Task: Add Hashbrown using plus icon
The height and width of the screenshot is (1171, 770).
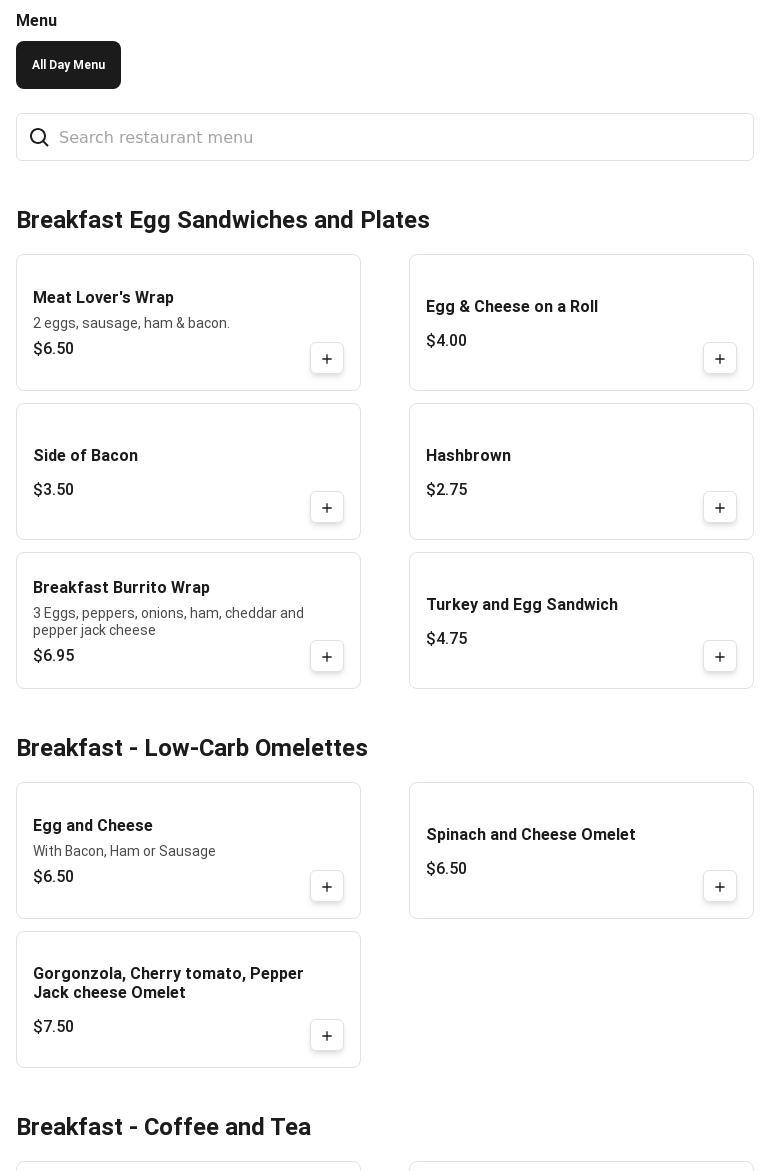Action: point(720,508)
